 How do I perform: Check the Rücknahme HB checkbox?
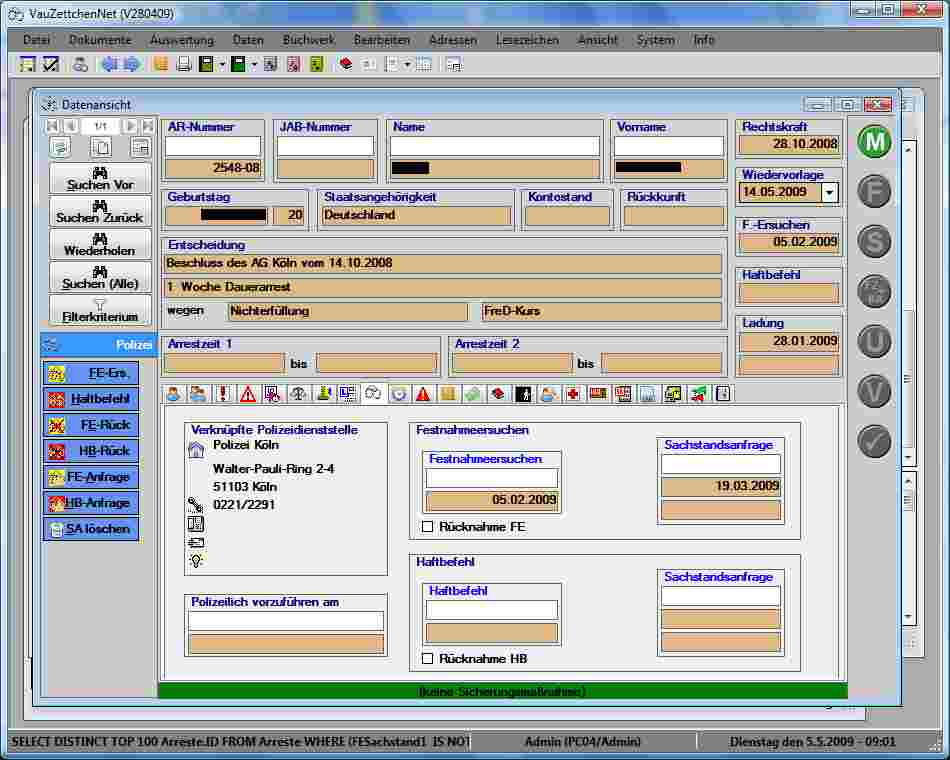click(427, 658)
